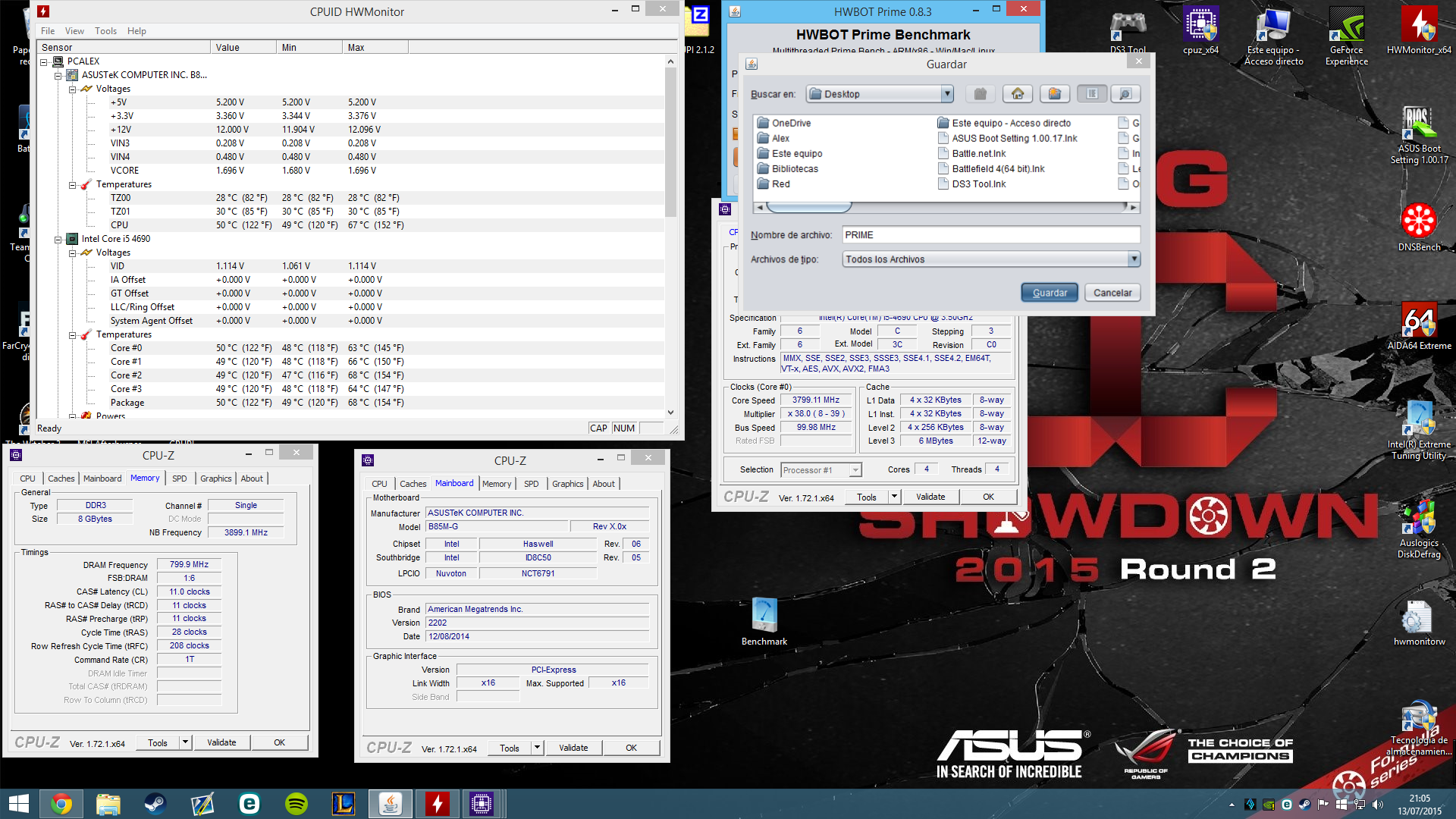1456x819 pixels.
Task: Open Spotify from taskbar
Action: click(297, 804)
